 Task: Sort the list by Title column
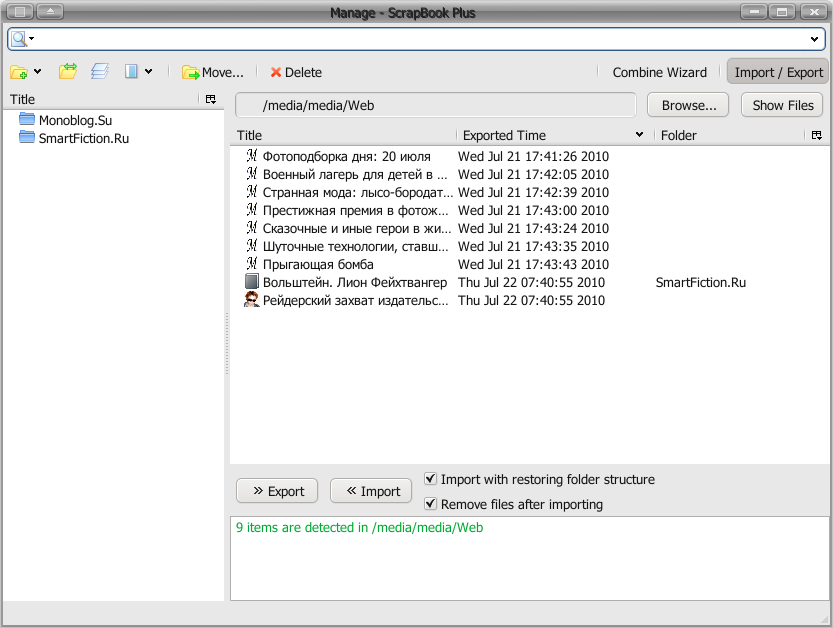[345, 135]
